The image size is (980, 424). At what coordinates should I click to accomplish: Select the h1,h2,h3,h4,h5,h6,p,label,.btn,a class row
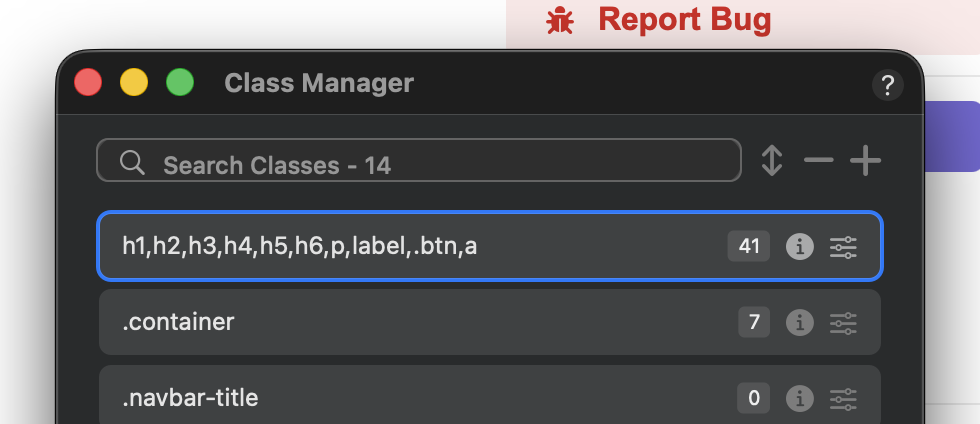coord(400,245)
